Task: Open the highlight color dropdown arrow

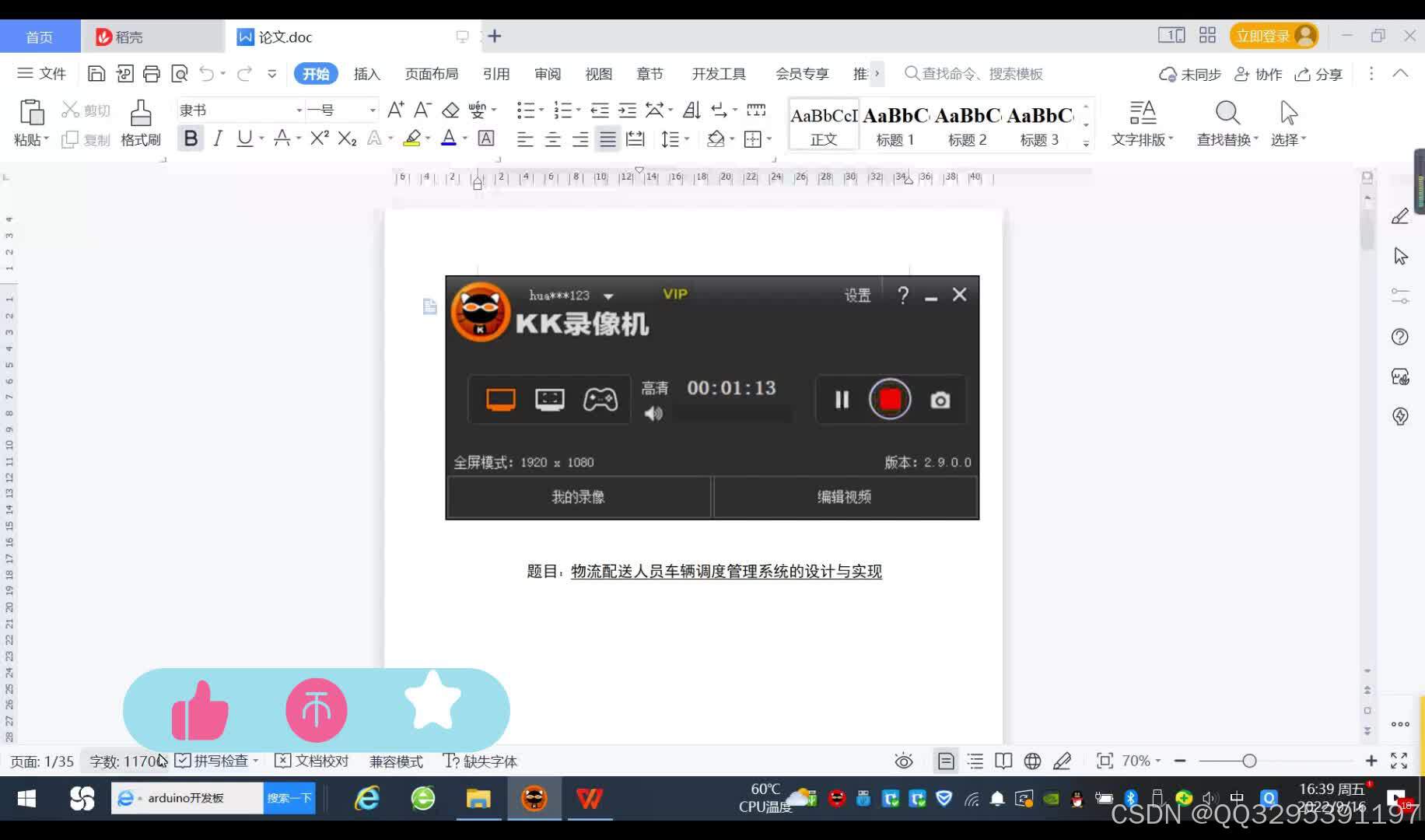Action: (x=428, y=138)
